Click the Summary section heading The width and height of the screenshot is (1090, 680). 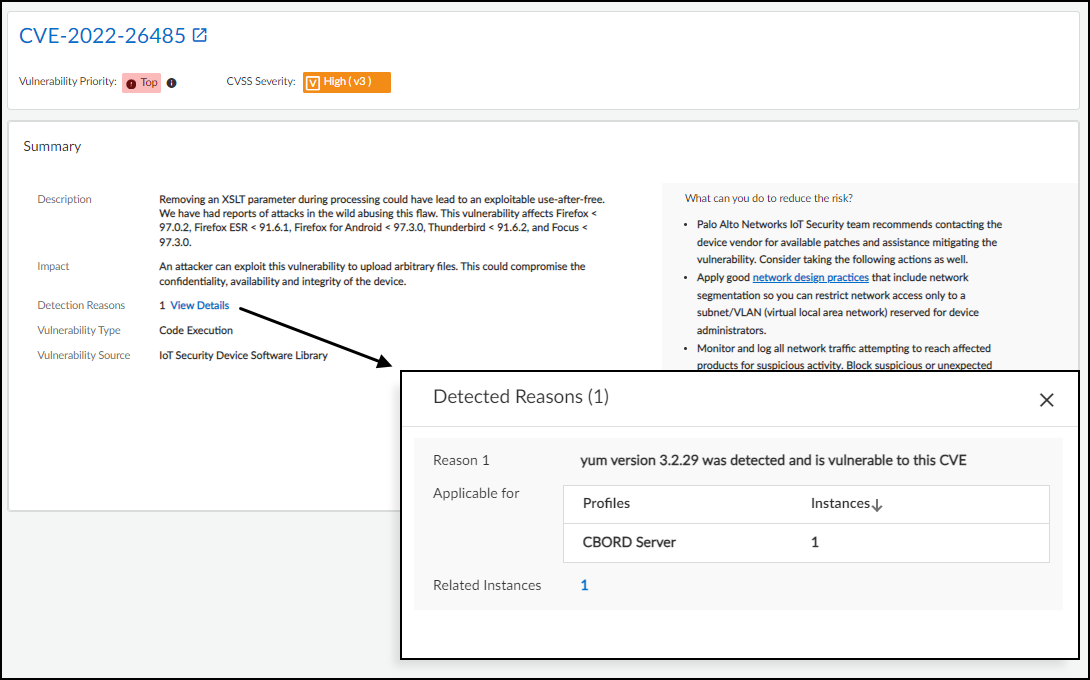52,146
